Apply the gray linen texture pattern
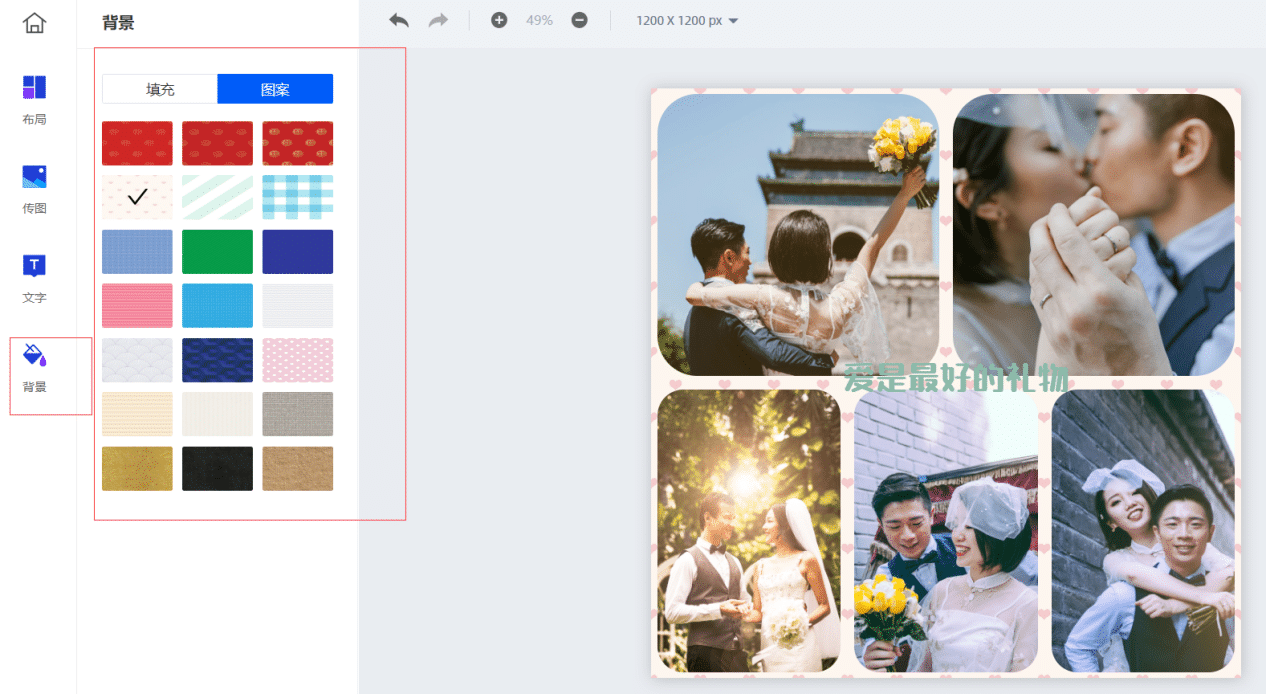 298,414
